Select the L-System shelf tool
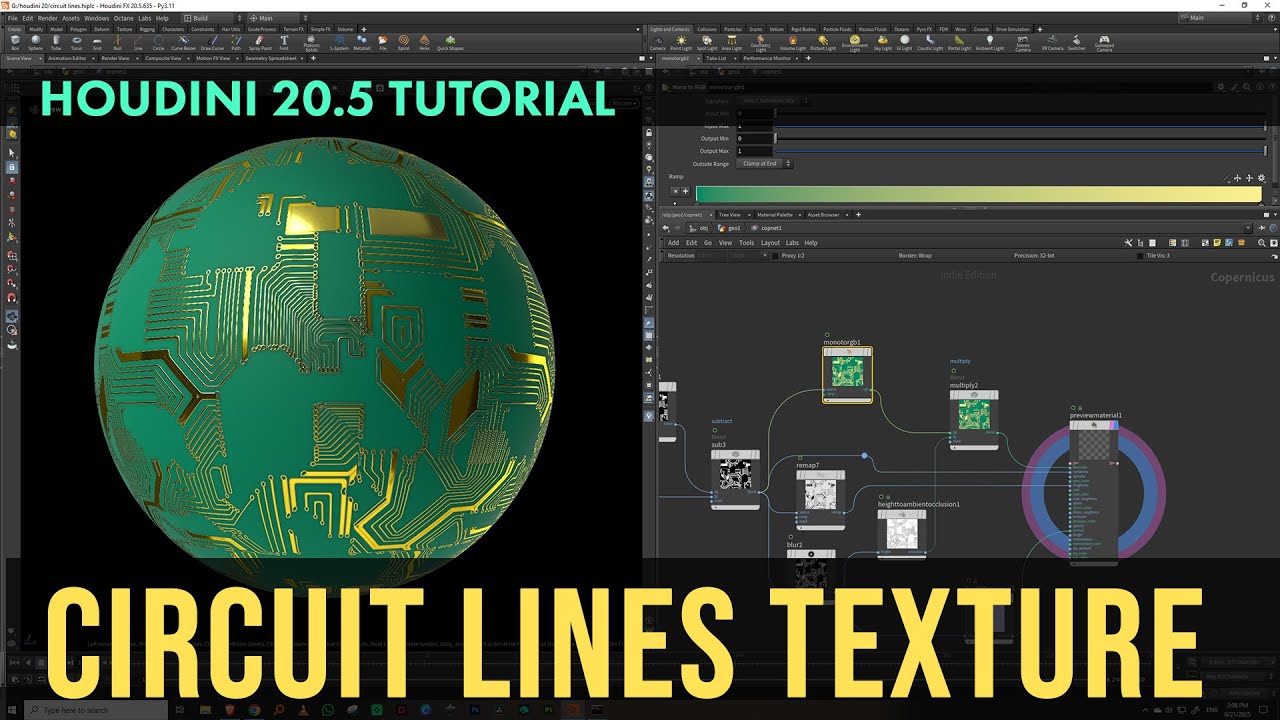 coord(339,43)
